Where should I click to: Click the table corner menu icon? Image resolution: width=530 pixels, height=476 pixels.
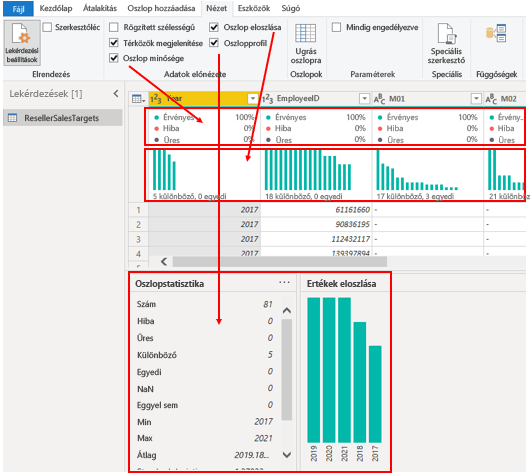click(x=138, y=99)
